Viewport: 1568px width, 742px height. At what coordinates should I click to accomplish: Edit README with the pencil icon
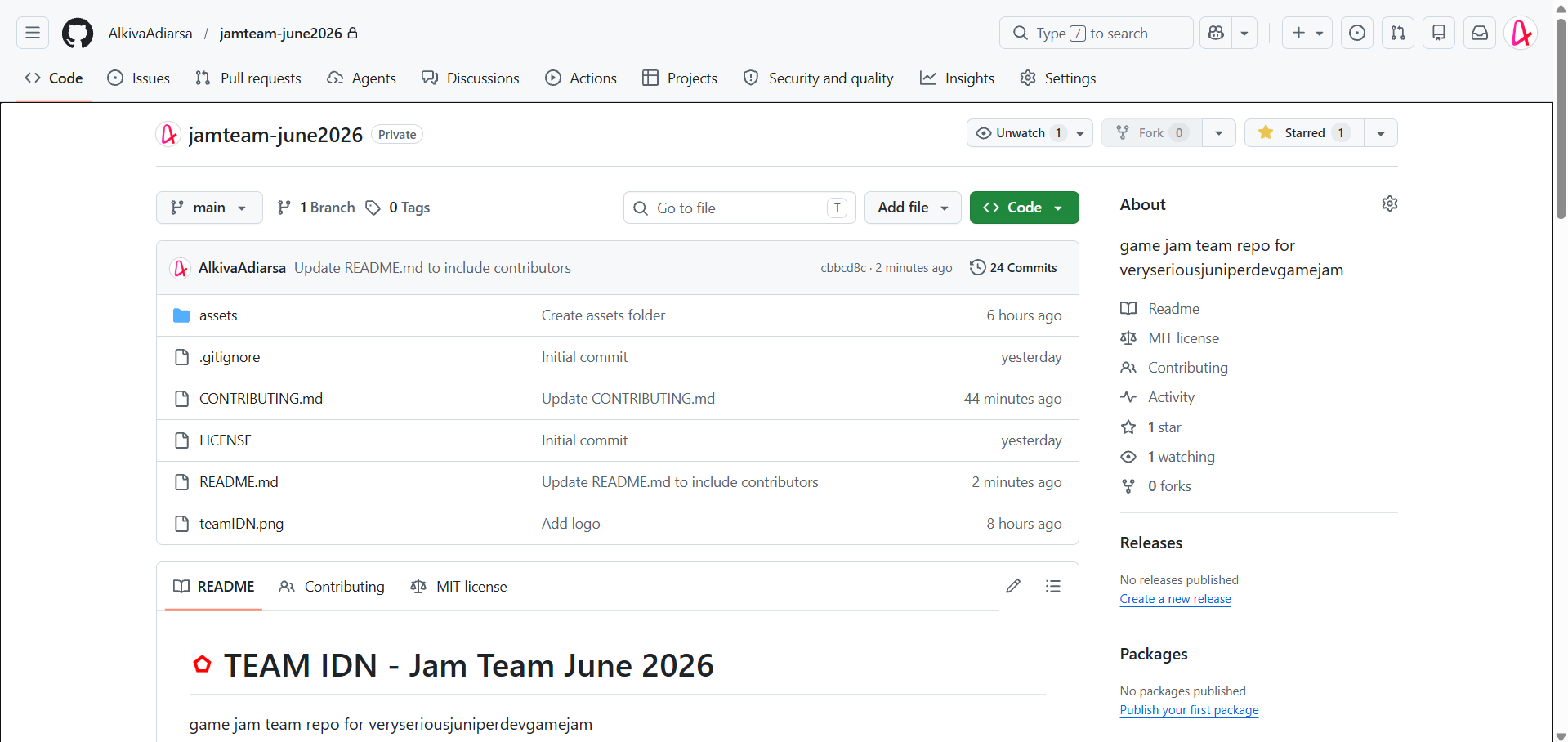pyautogui.click(x=1013, y=586)
